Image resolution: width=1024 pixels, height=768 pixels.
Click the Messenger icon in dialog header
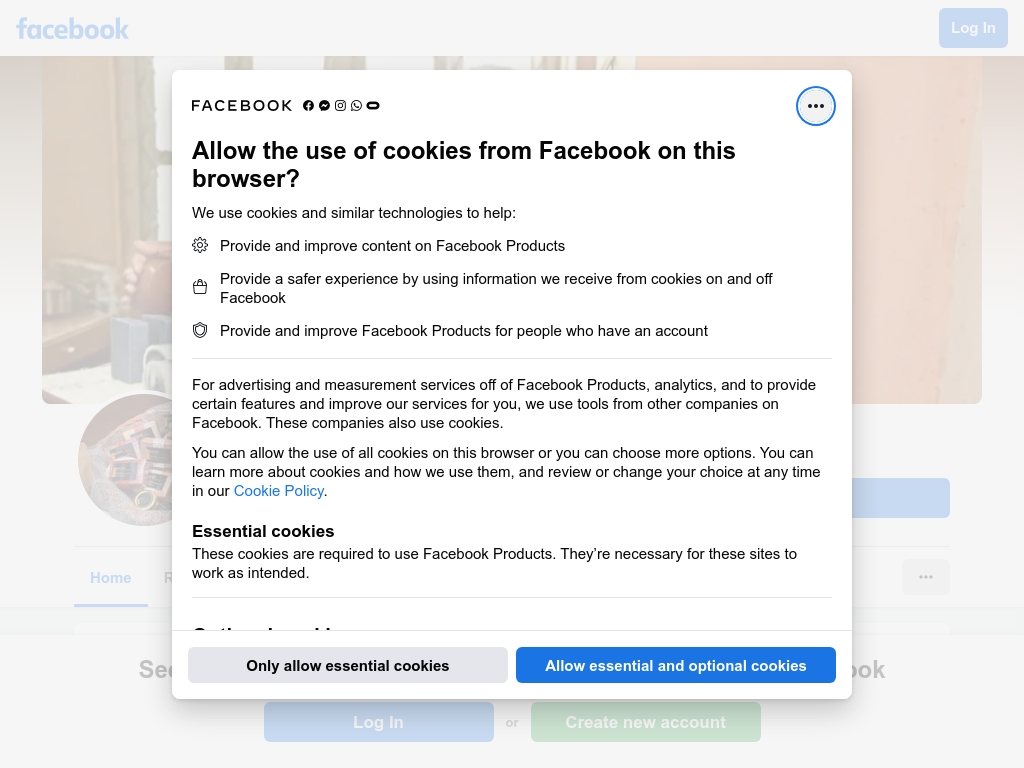tap(324, 106)
